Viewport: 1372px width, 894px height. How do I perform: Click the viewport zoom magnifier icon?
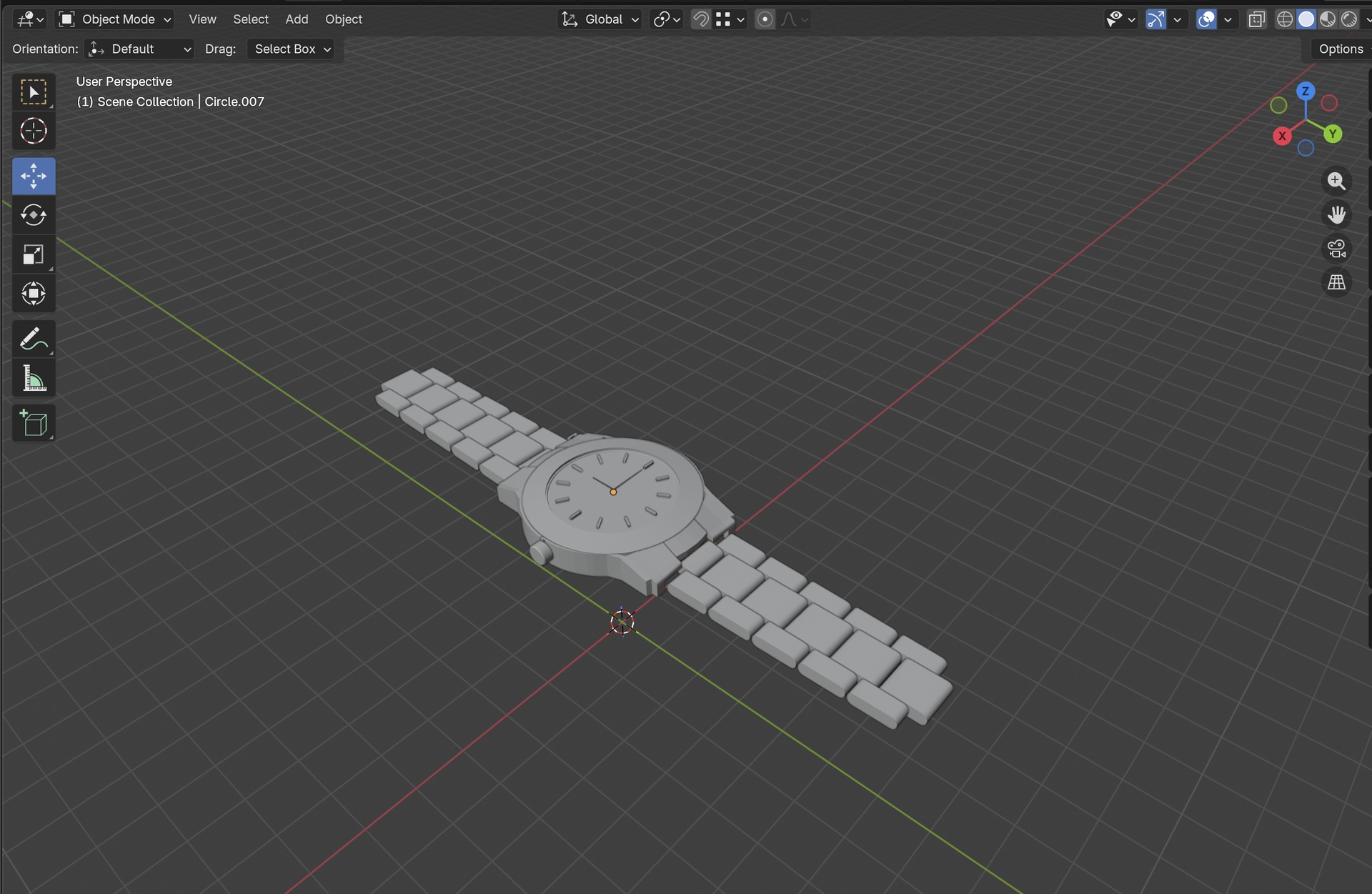click(1336, 181)
